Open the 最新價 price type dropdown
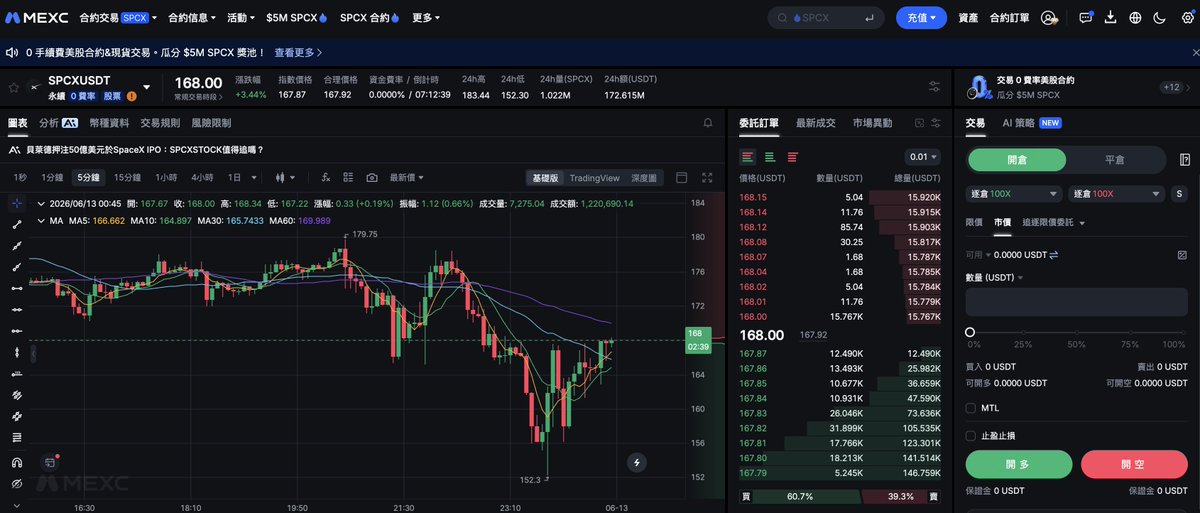The width and height of the screenshot is (1200, 513). tap(407, 177)
